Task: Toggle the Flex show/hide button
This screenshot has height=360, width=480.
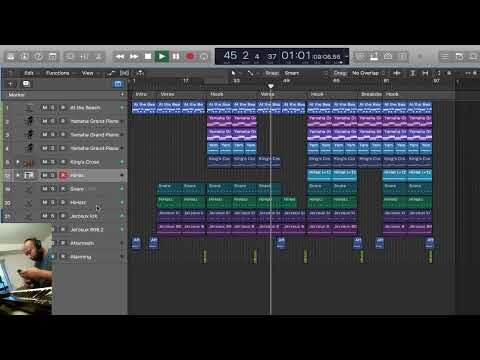Action: pos(124,73)
